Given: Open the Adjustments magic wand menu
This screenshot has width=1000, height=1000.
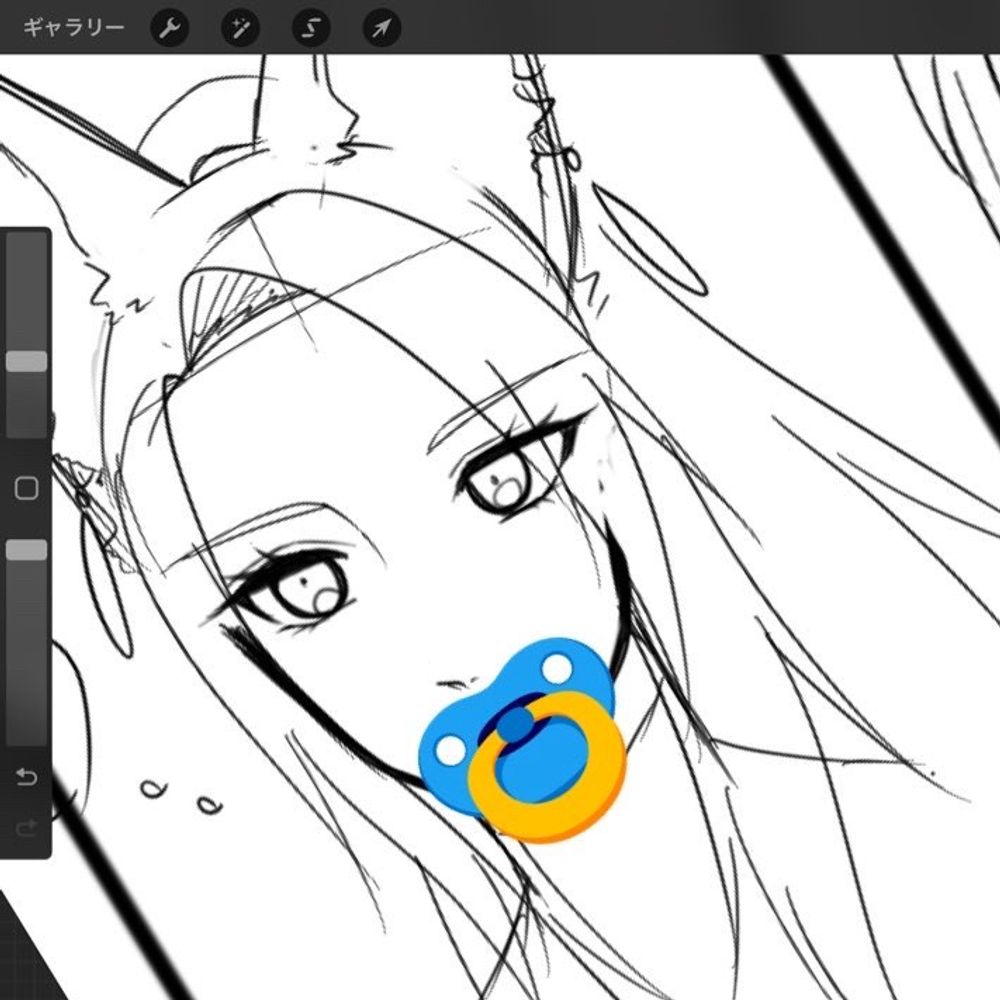Looking at the screenshot, I should [x=240, y=28].
